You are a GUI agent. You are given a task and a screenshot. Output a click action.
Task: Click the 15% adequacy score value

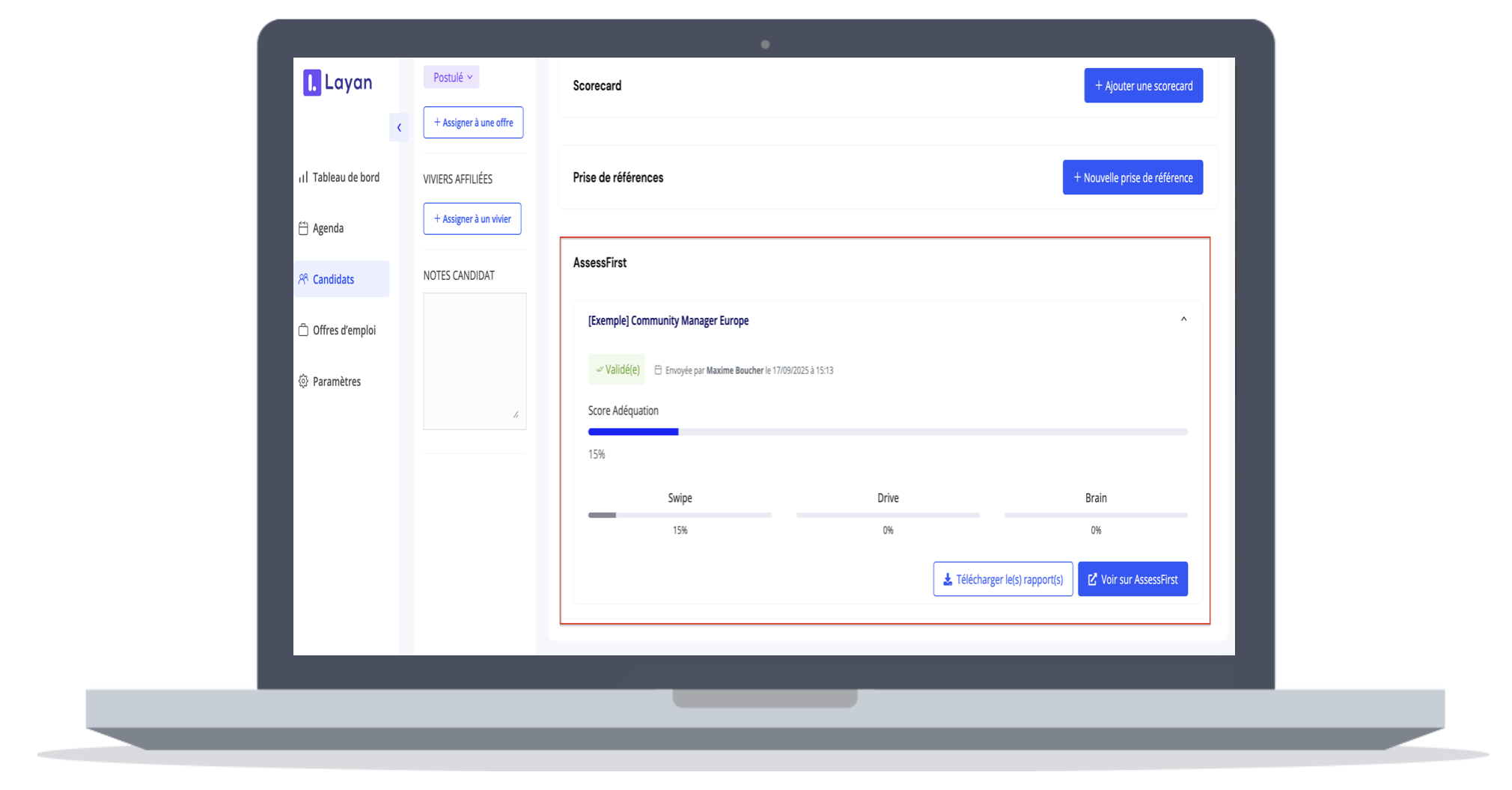[597, 454]
